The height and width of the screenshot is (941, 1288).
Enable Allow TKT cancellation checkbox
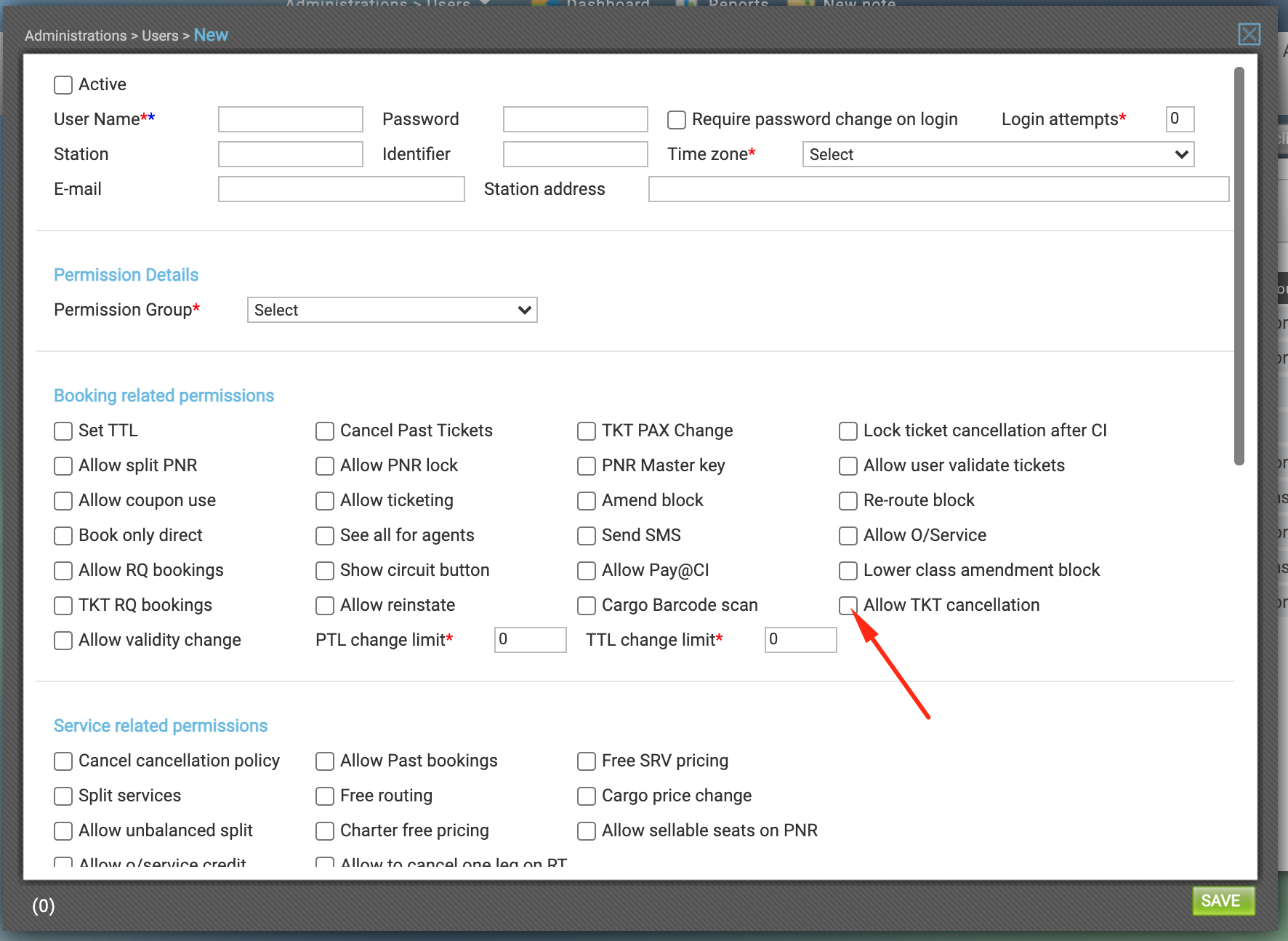(x=848, y=606)
